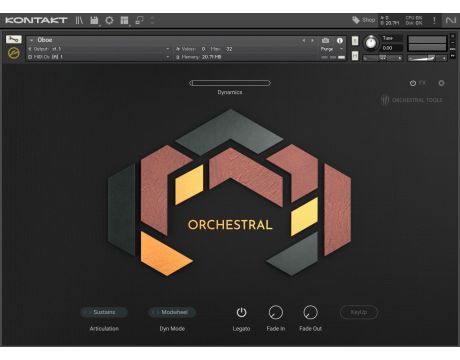Click the save floppy disk icon
460x360 pixels.
point(94,20)
